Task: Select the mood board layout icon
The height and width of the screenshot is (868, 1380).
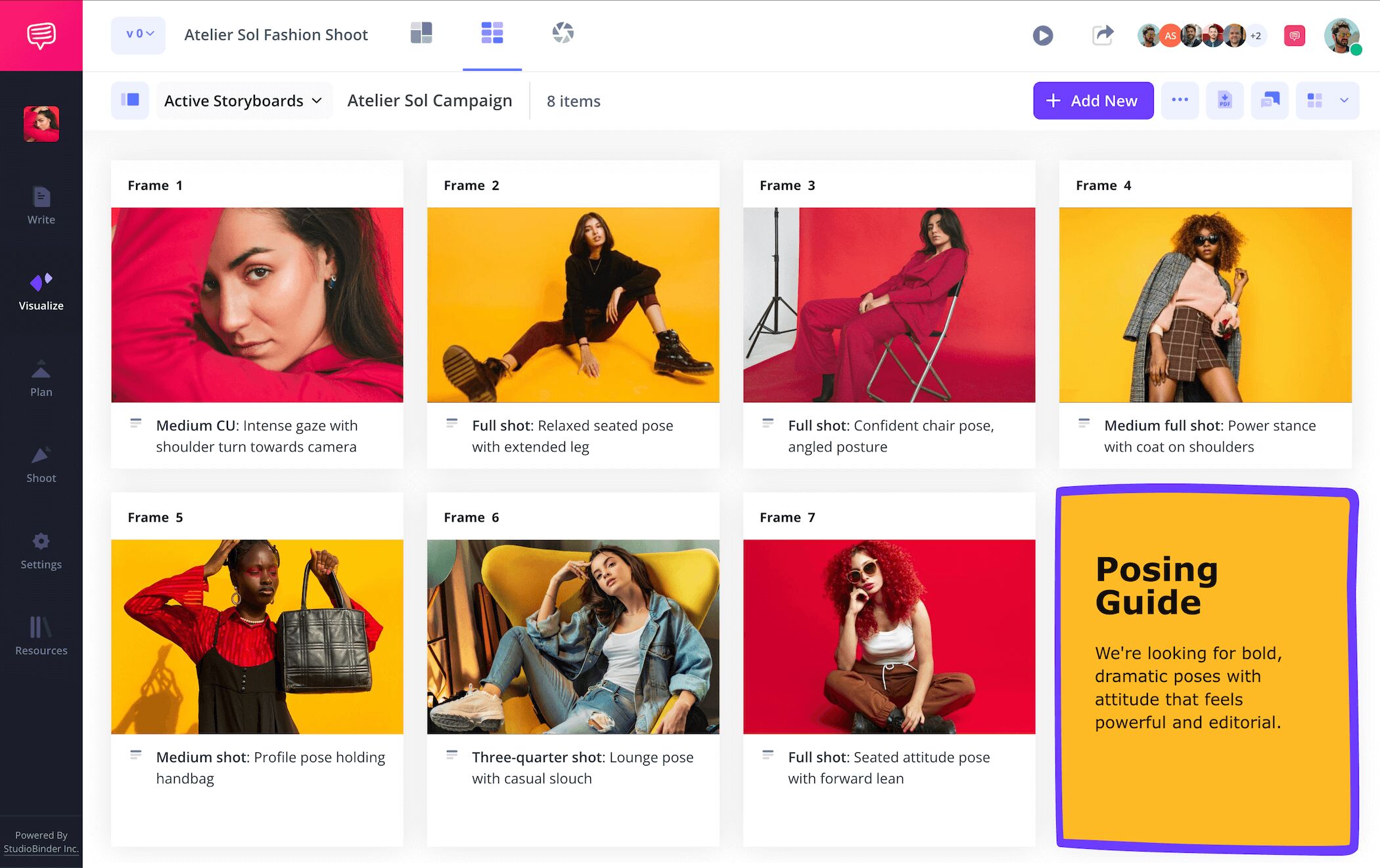Action: click(421, 32)
